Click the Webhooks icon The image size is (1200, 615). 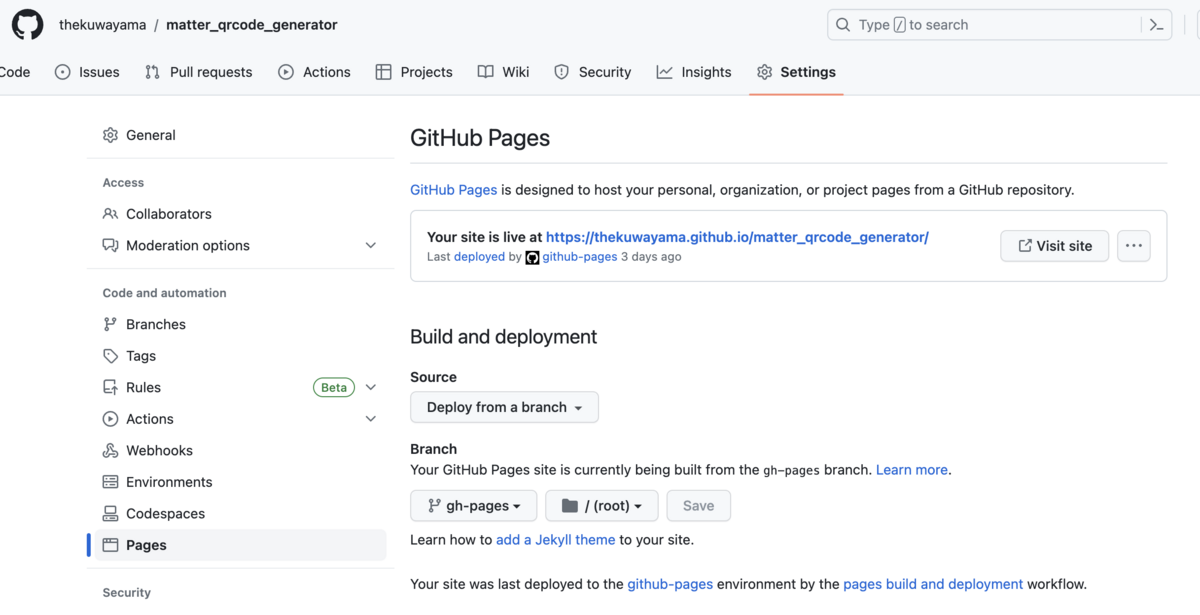[x=111, y=450]
